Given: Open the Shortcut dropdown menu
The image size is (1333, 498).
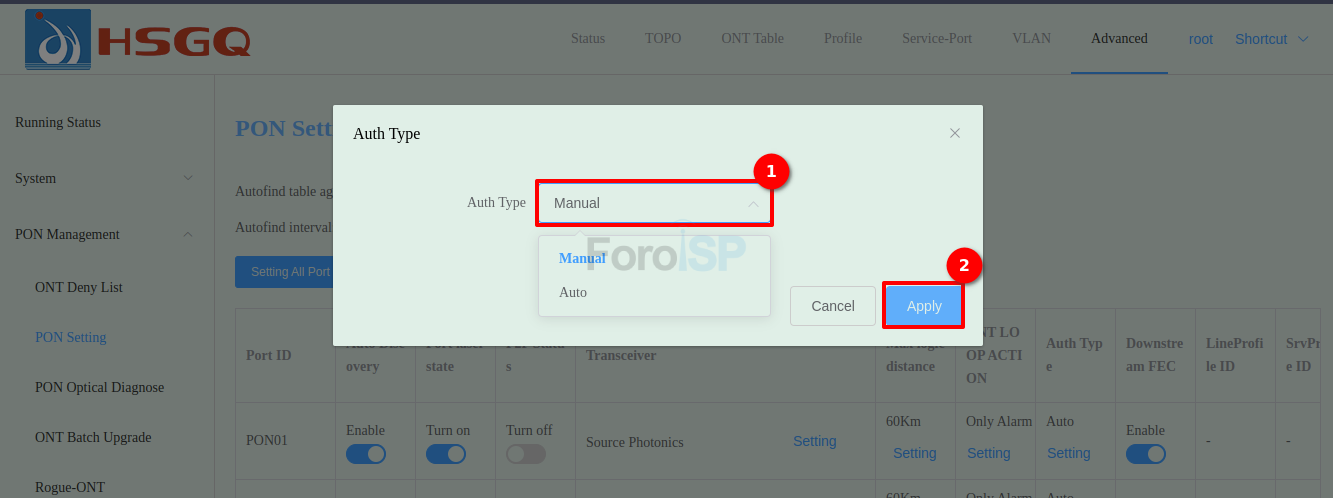Looking at the screenshot, I should pos(1271,39).
